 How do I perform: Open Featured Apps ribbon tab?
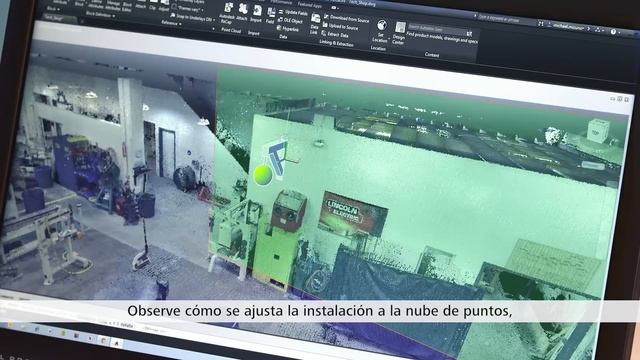310,5
